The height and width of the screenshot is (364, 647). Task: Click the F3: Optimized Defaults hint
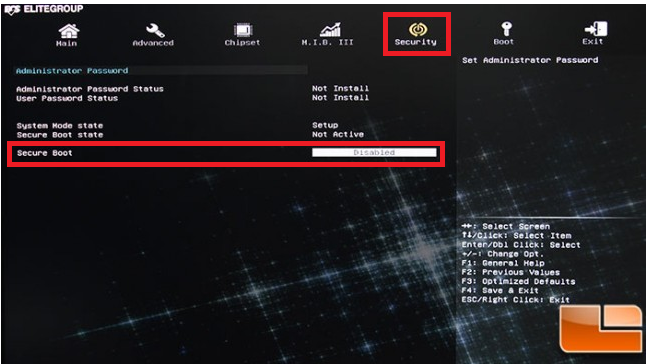coord(518,281)
